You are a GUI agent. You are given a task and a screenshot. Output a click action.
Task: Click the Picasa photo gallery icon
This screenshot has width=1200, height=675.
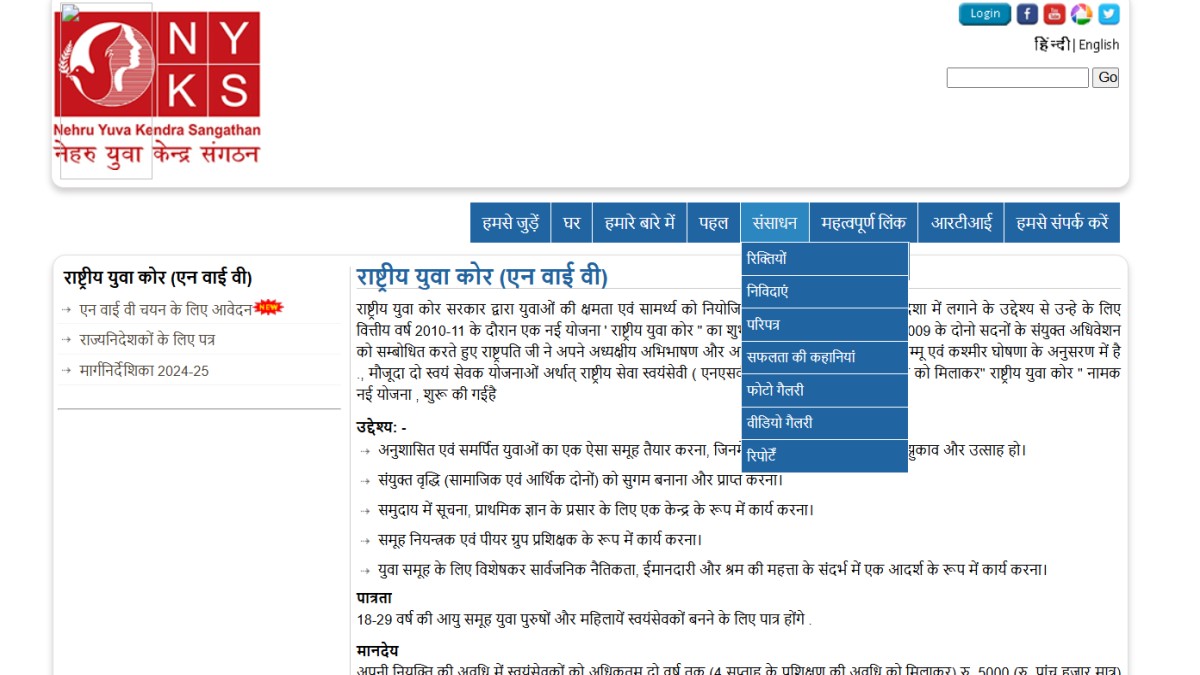(x=1081, y=14)
